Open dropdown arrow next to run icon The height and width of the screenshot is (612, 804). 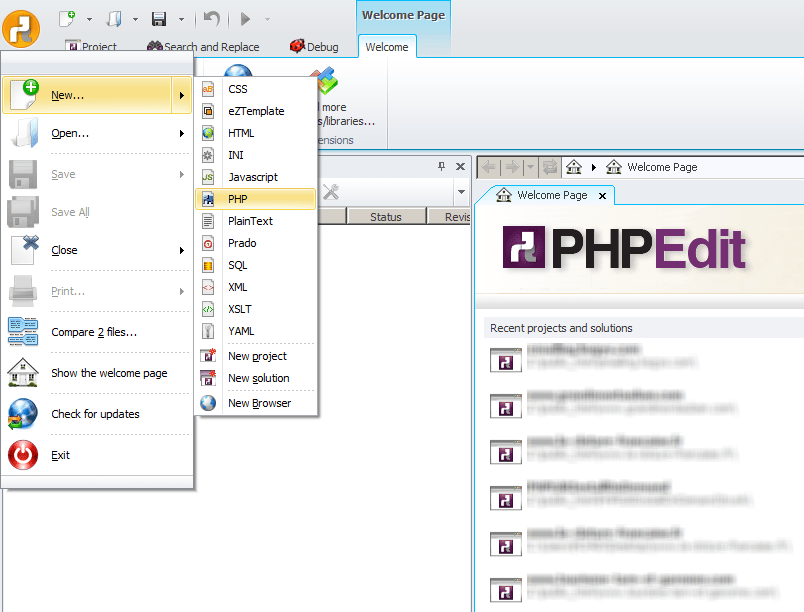coord(267,19)
